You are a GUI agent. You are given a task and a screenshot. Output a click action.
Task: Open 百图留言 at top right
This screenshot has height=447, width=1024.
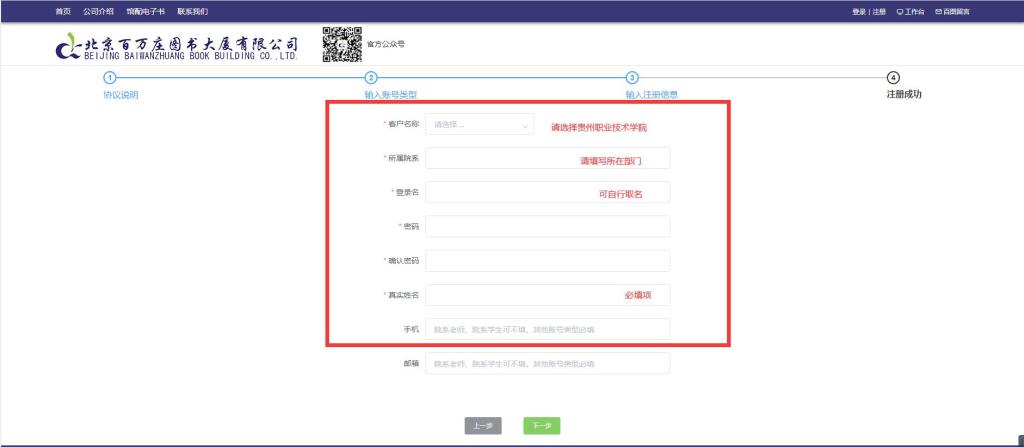coord(952,11)
